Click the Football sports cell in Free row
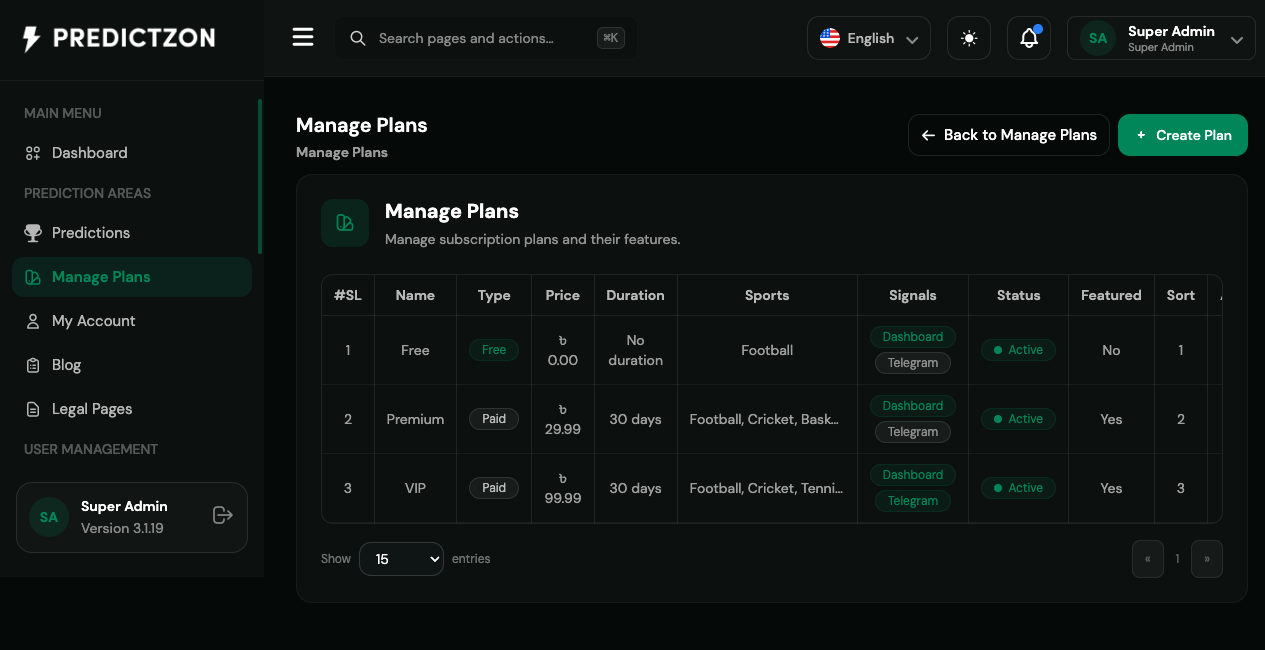 click(x=767, y=350)
